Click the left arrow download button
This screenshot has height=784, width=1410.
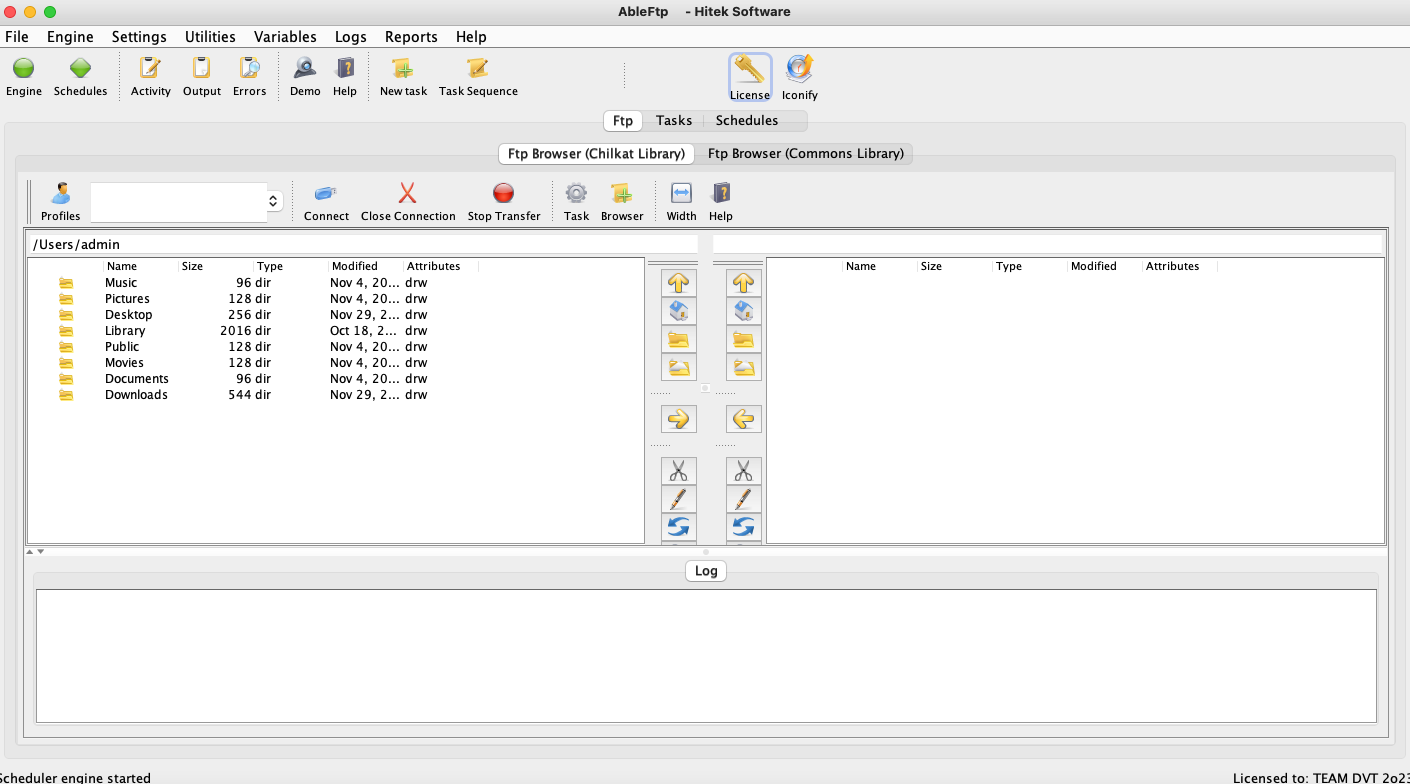743,419
